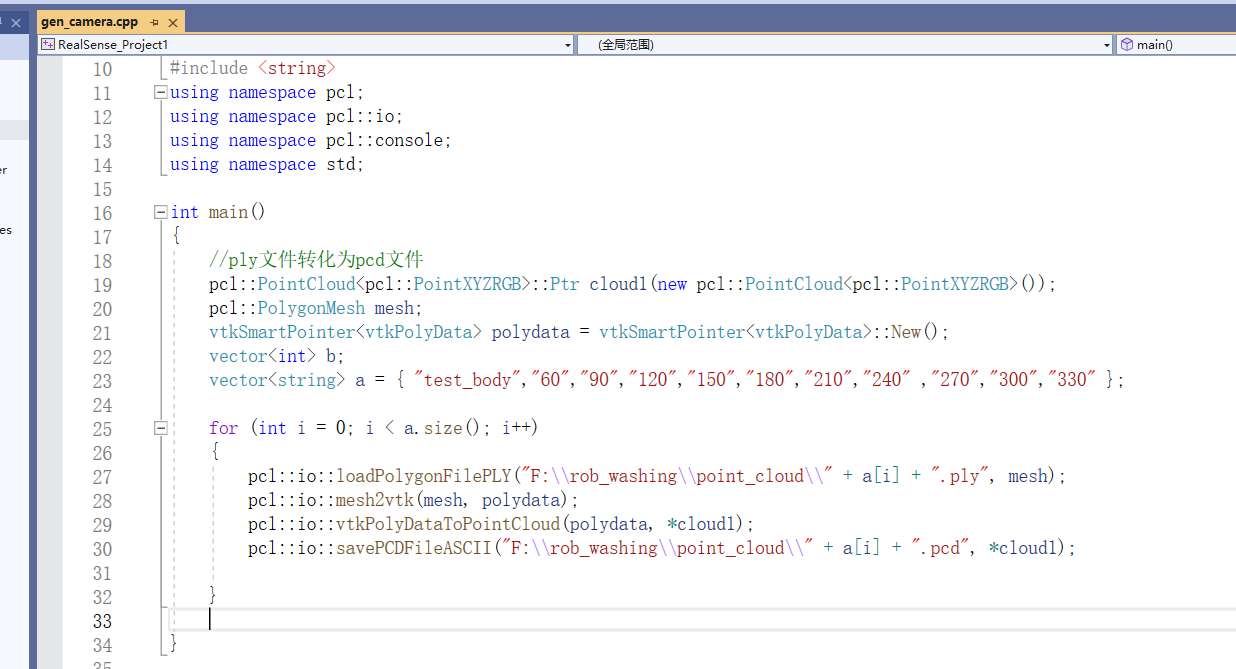The width and height of the screenshot is (1236, 669).
Task: Click the "using namespace pcl::console;" line
Action: click(x=311, y=140)
